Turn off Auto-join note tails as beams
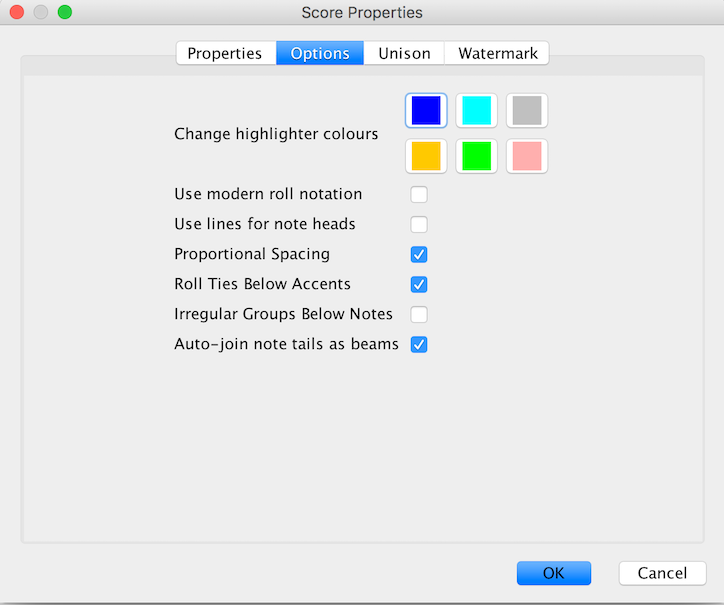 (x=419, y=345)
